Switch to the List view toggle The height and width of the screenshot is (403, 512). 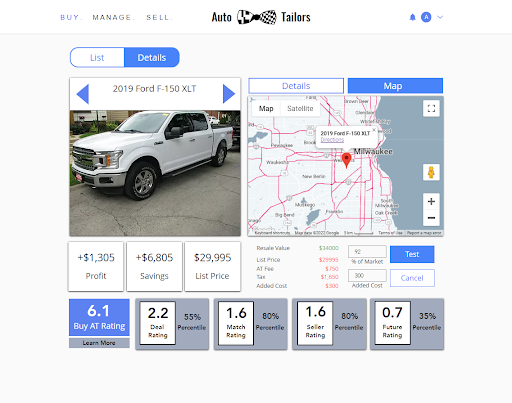(97, 58)
